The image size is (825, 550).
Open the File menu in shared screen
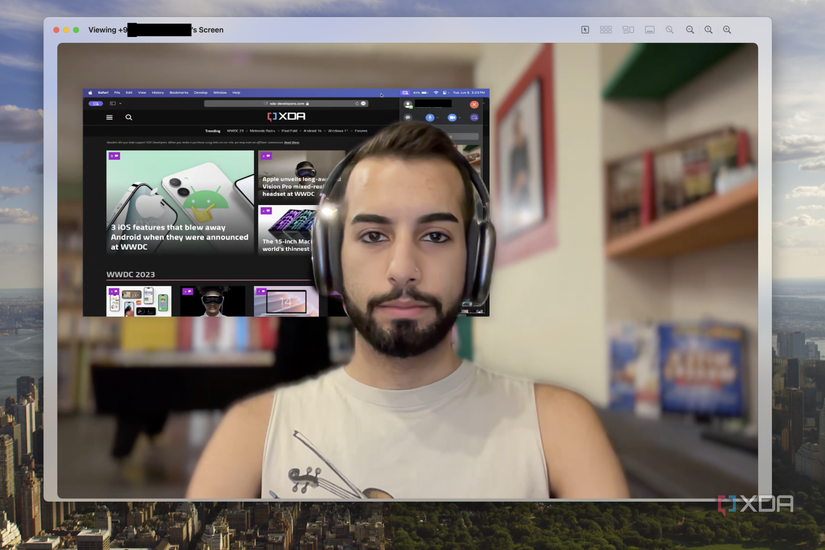[117, 93]
